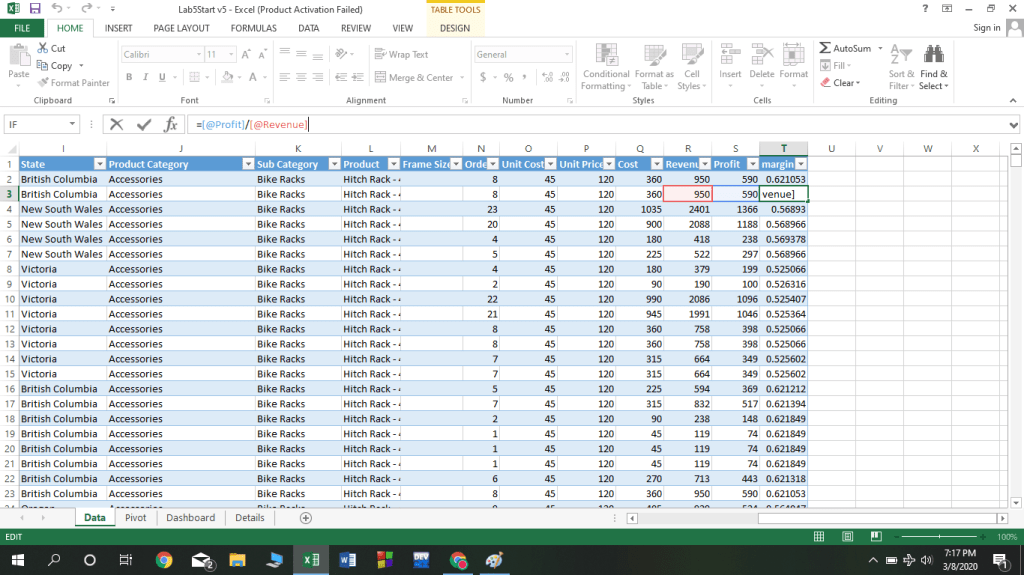The image size is (1024, 575).
Task: Open the Insert Function fx dialog
Action: pos(171,125)
